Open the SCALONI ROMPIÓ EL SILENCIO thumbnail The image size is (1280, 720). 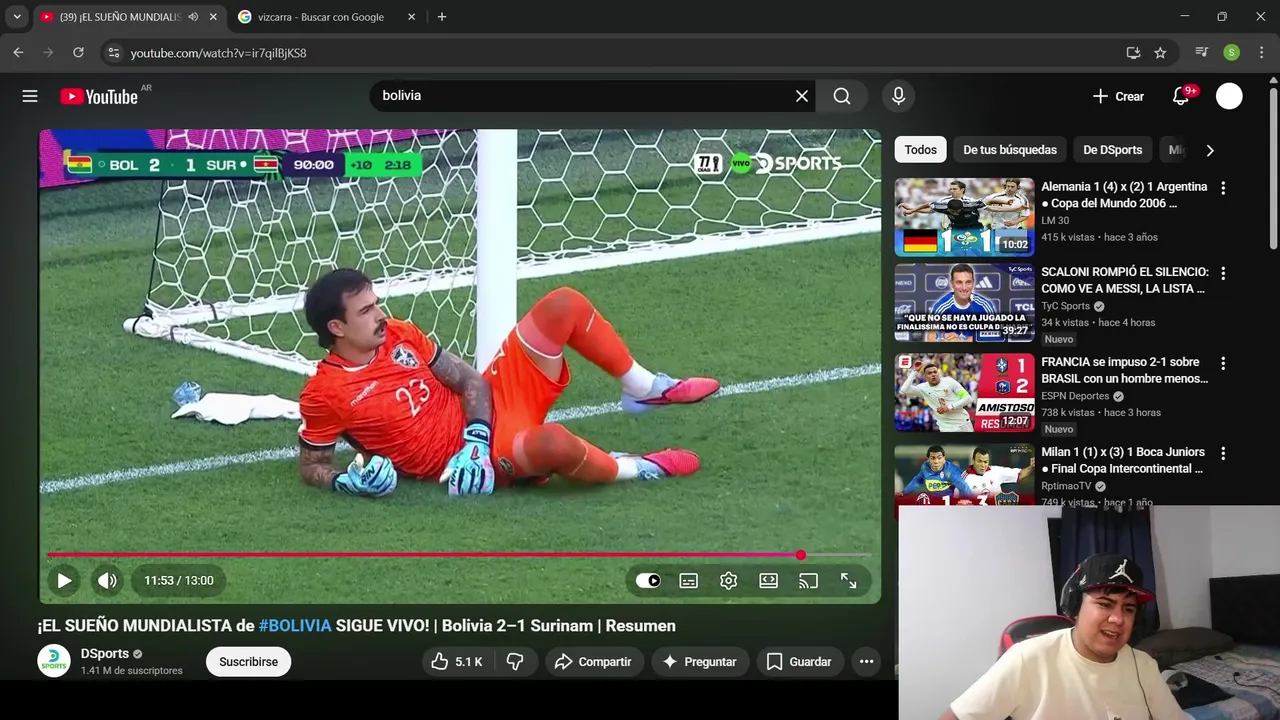(x=964, y=303)
